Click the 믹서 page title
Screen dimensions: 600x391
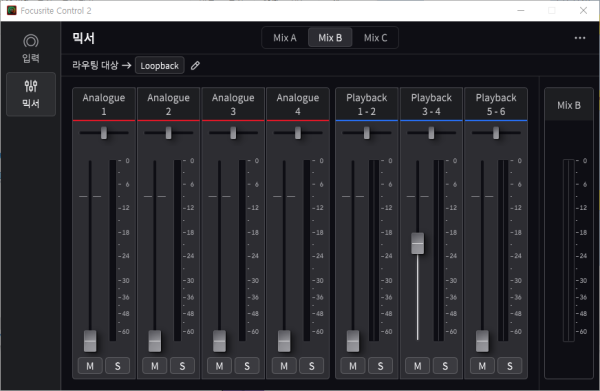coord(83,38)
